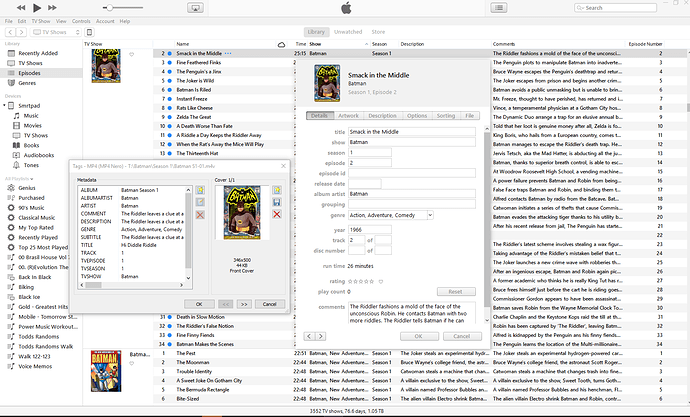
Task: Open the File tab in info dialog
Action: [x=470, y=116]
